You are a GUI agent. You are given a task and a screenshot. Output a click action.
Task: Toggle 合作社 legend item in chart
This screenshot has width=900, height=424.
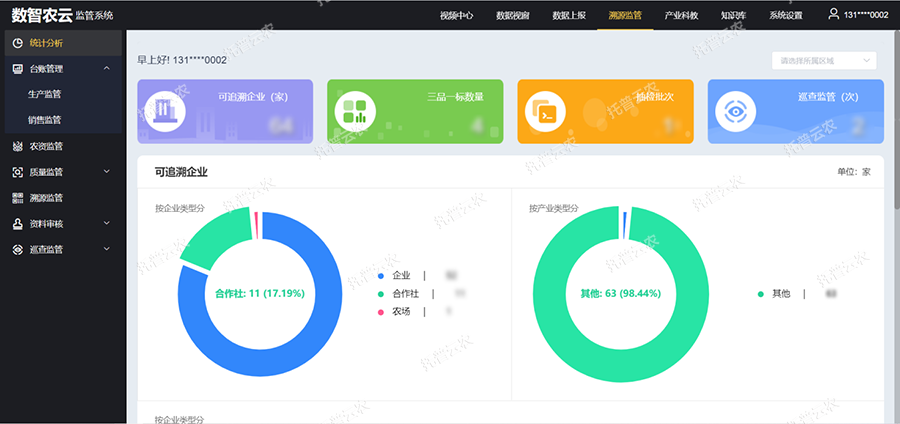[x=405, y=293]
